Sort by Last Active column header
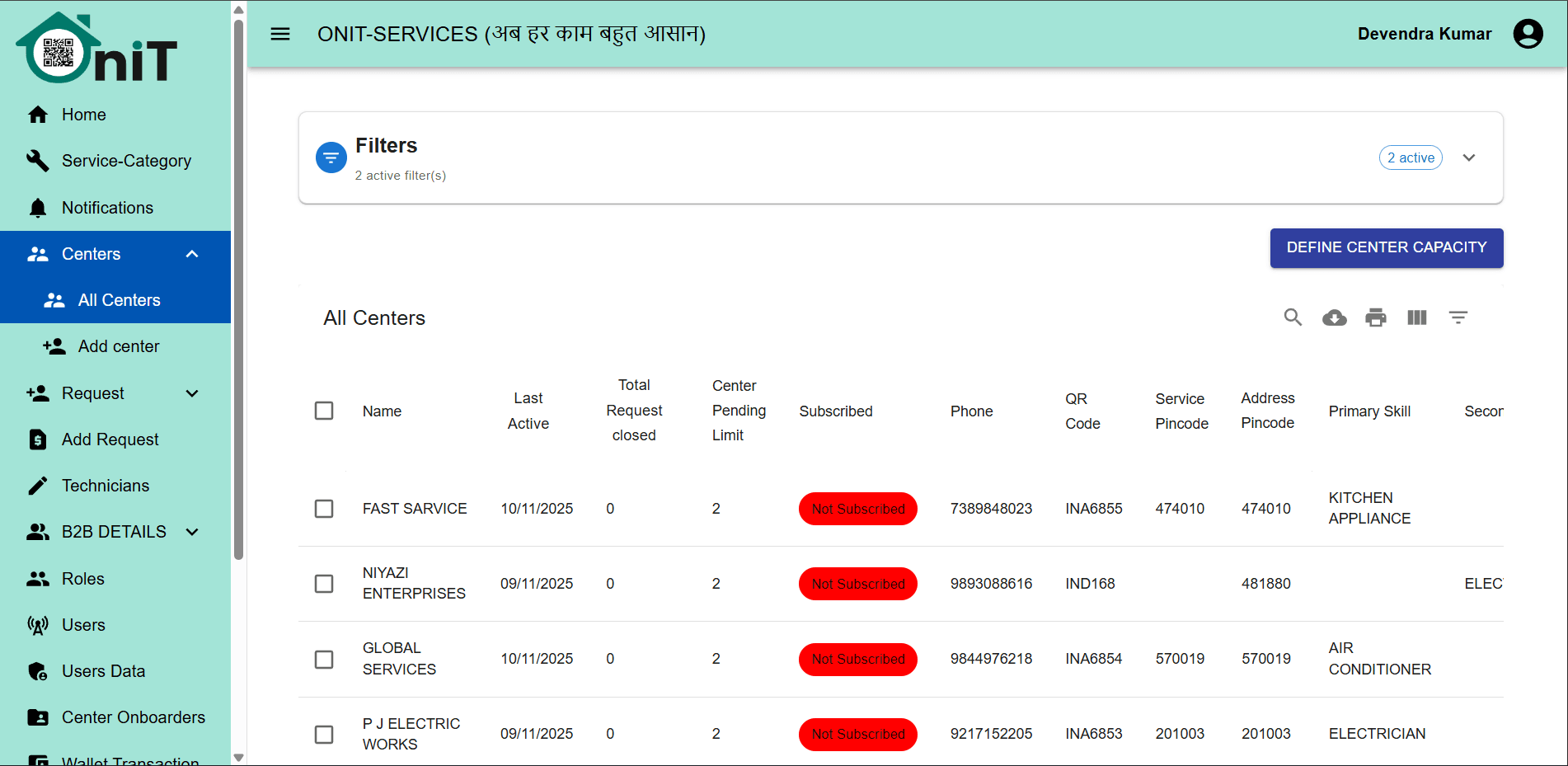 [528, 411]
